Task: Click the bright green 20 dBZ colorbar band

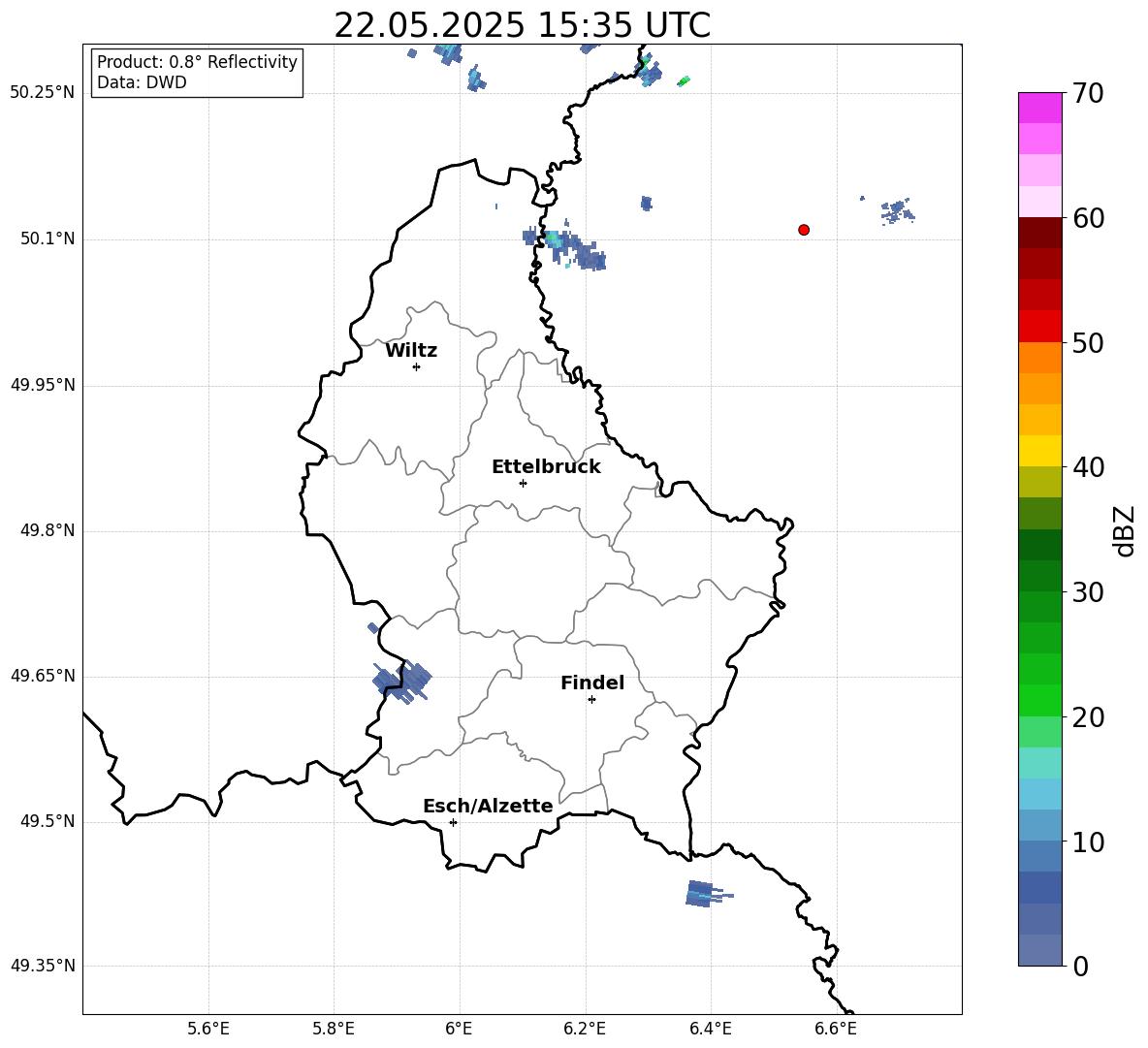Action: click(x=1039, y=700)
